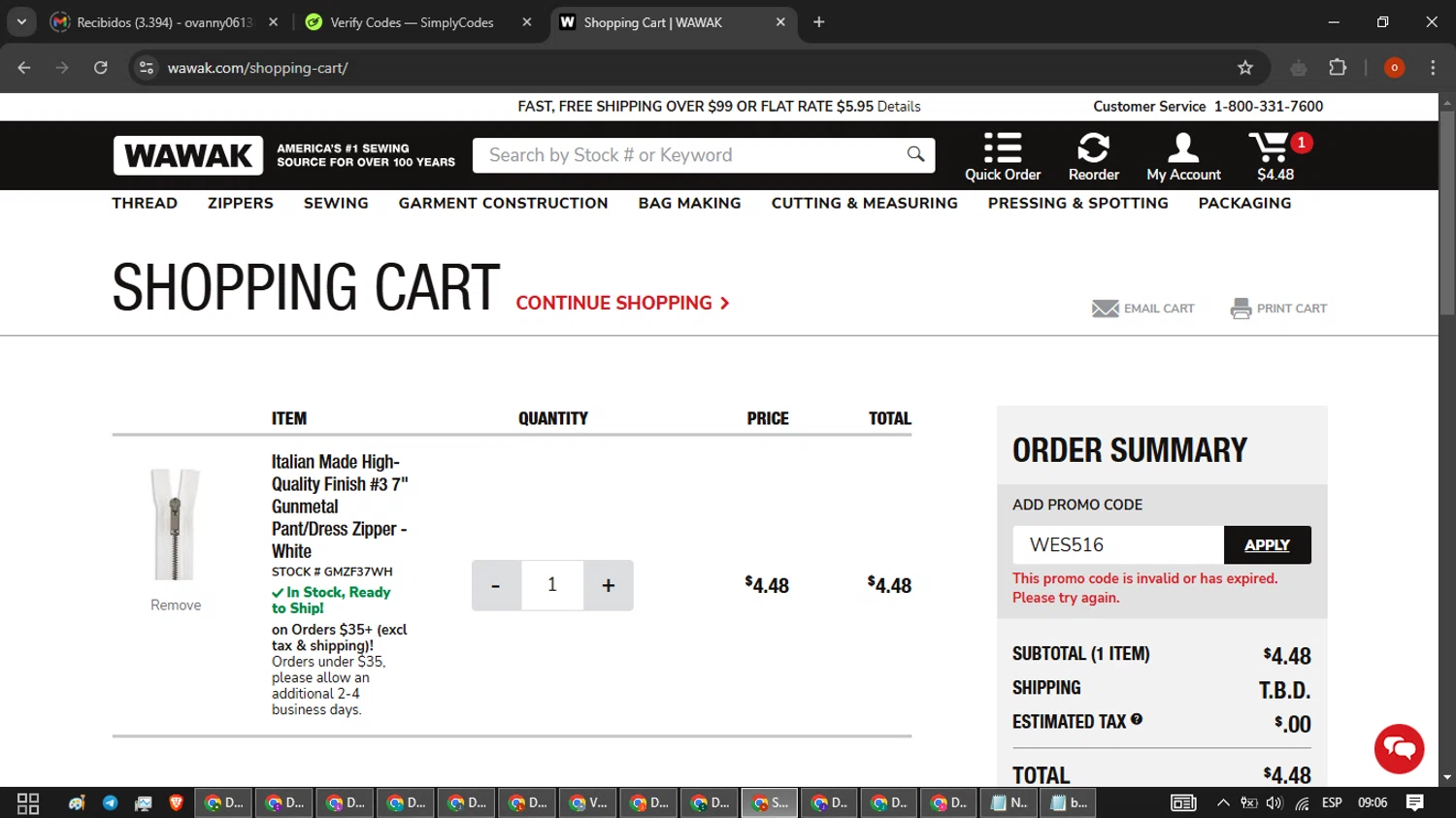
Task: Open the SEWING menu
Action: point(336,203)
